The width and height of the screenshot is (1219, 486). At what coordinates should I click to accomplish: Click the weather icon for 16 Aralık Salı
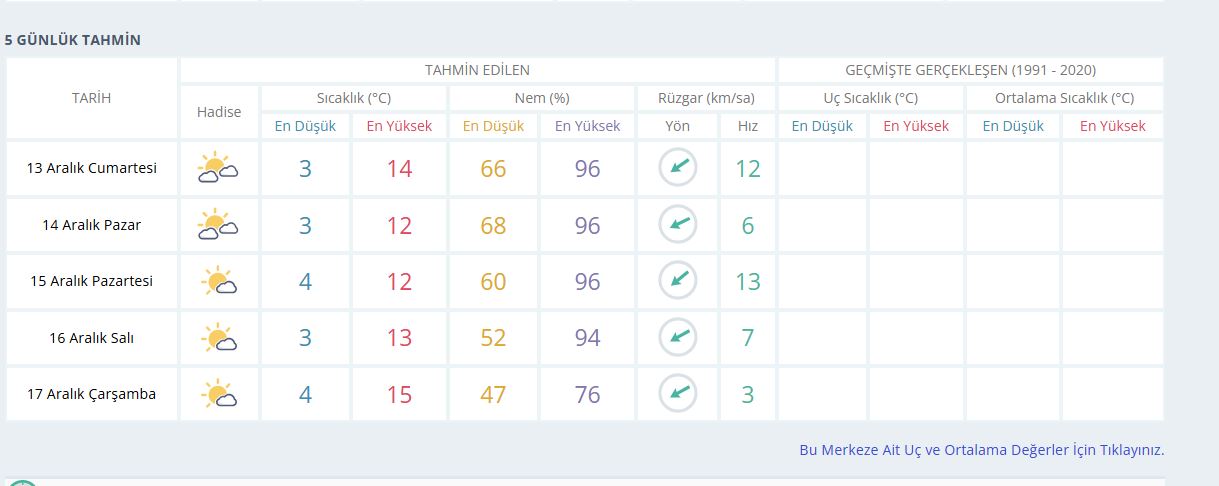(x=218, y=338)
